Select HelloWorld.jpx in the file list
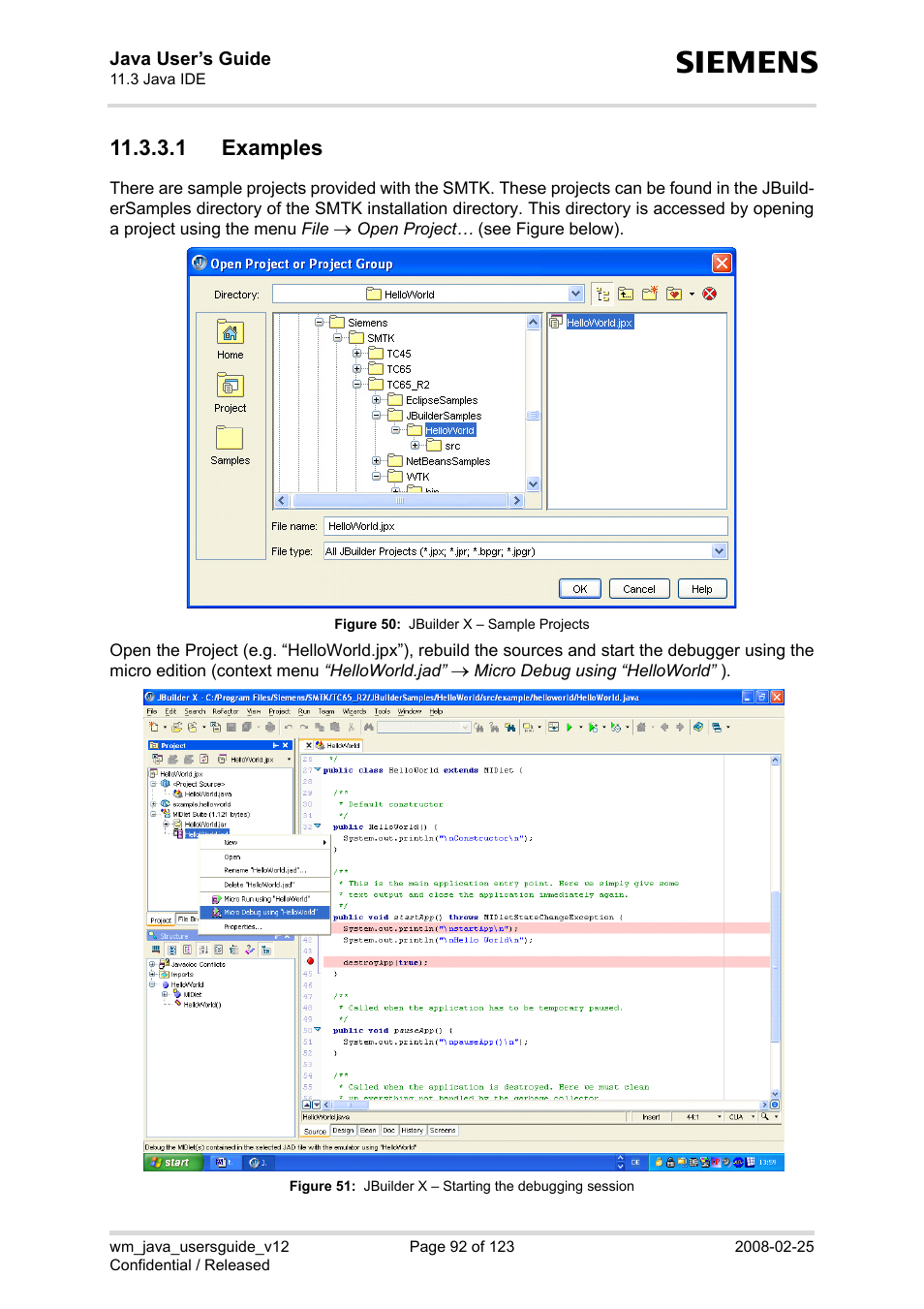The width and height of the screenshot is (924, 1309). point(600,323)
